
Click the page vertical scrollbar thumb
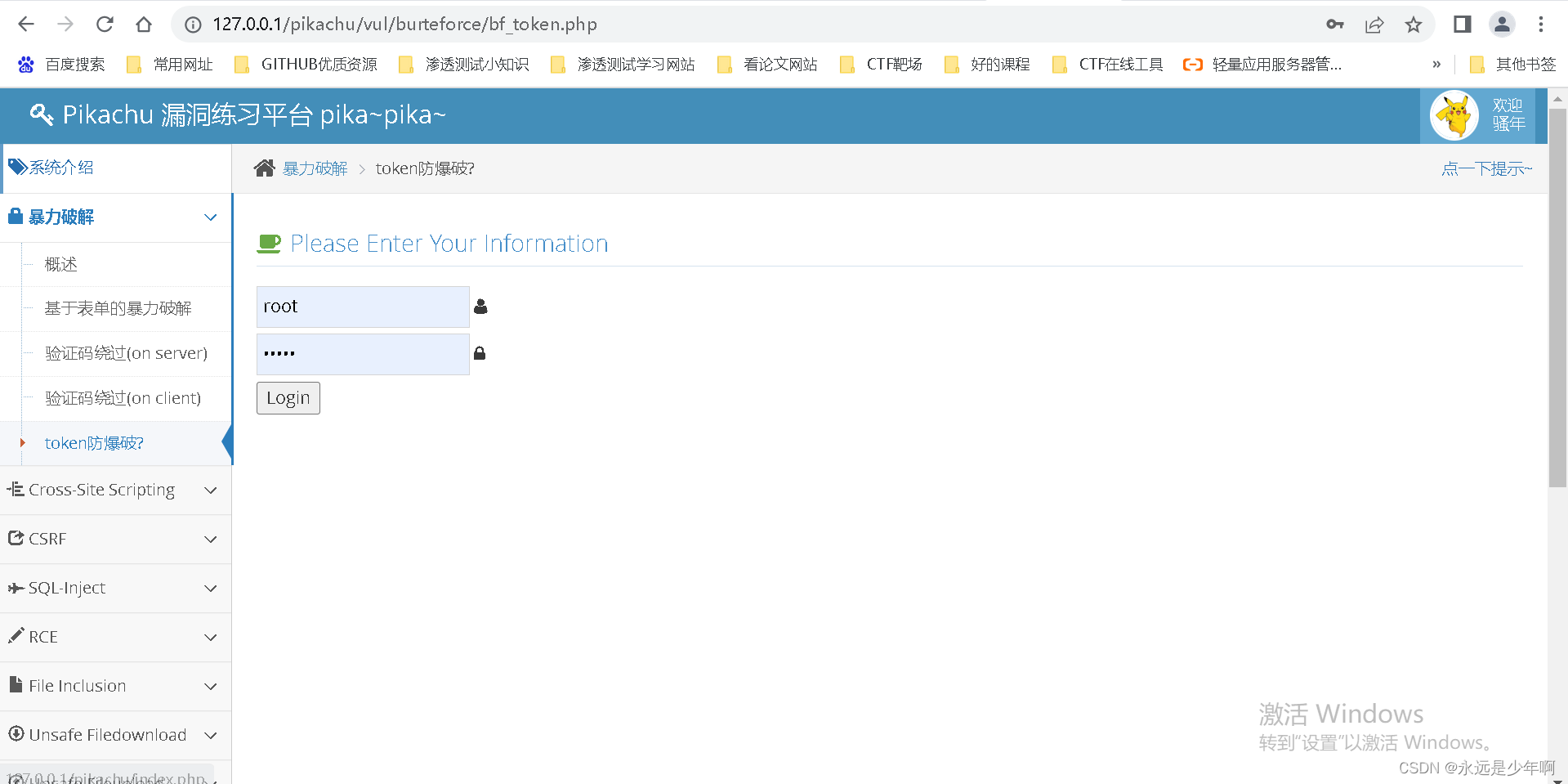pos(1557,298)
